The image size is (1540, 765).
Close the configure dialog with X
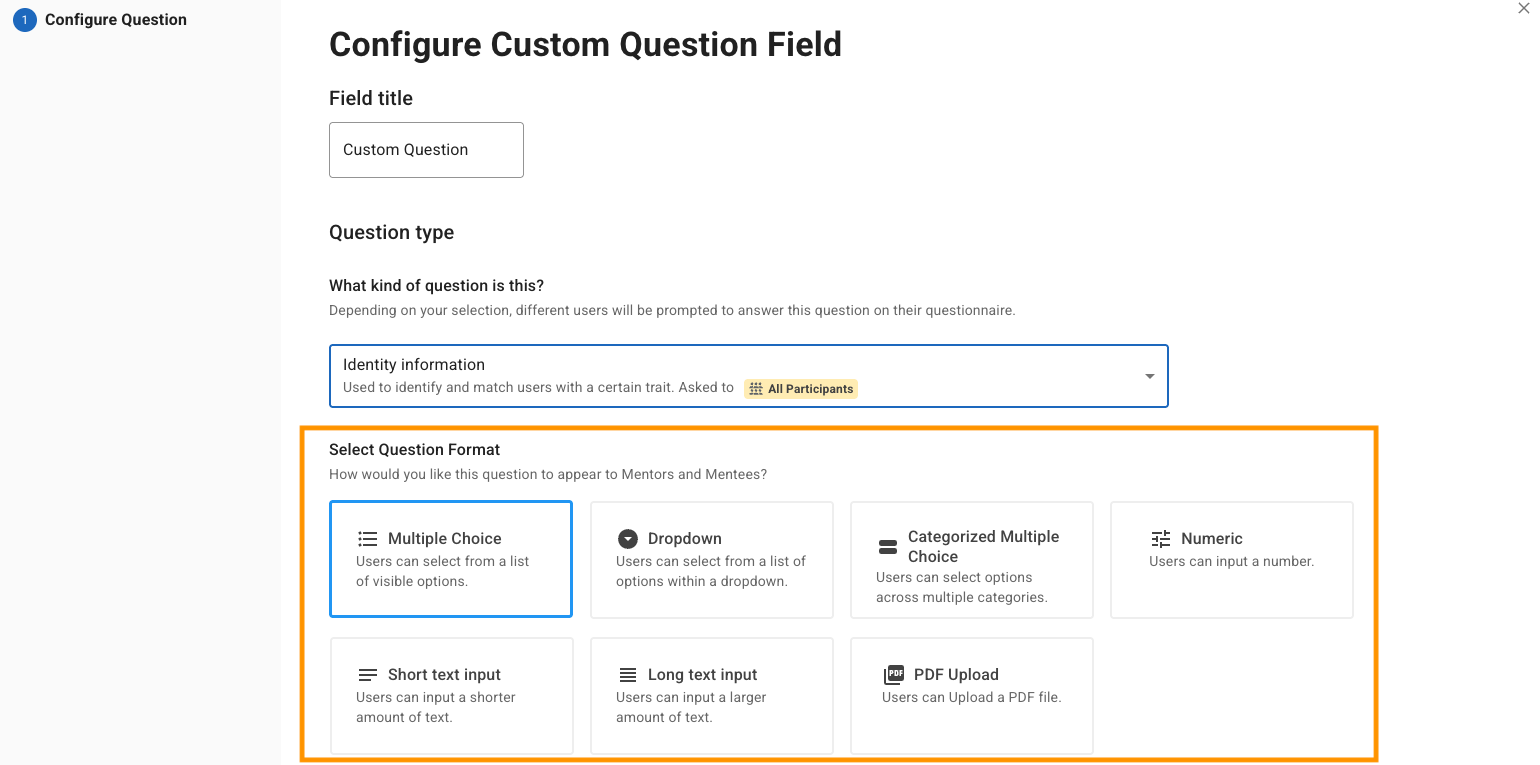1524,9
